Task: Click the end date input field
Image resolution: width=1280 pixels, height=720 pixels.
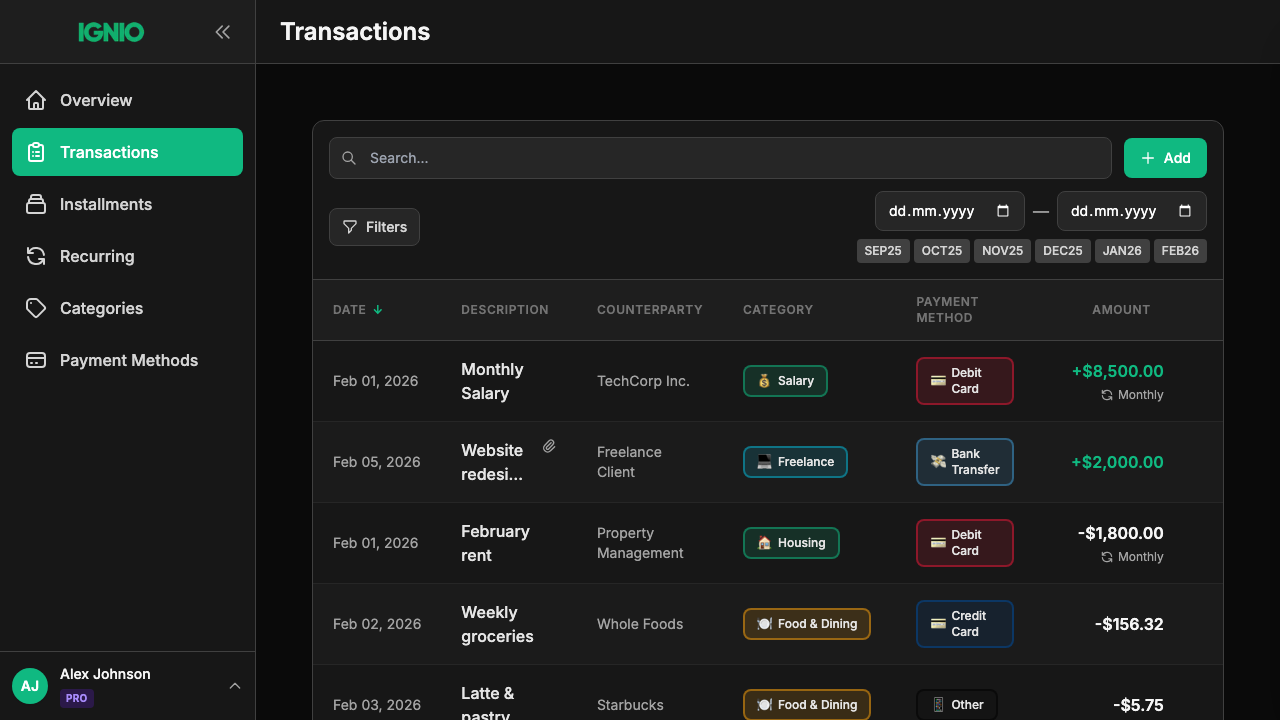Action: click(x=1132, y=211)
